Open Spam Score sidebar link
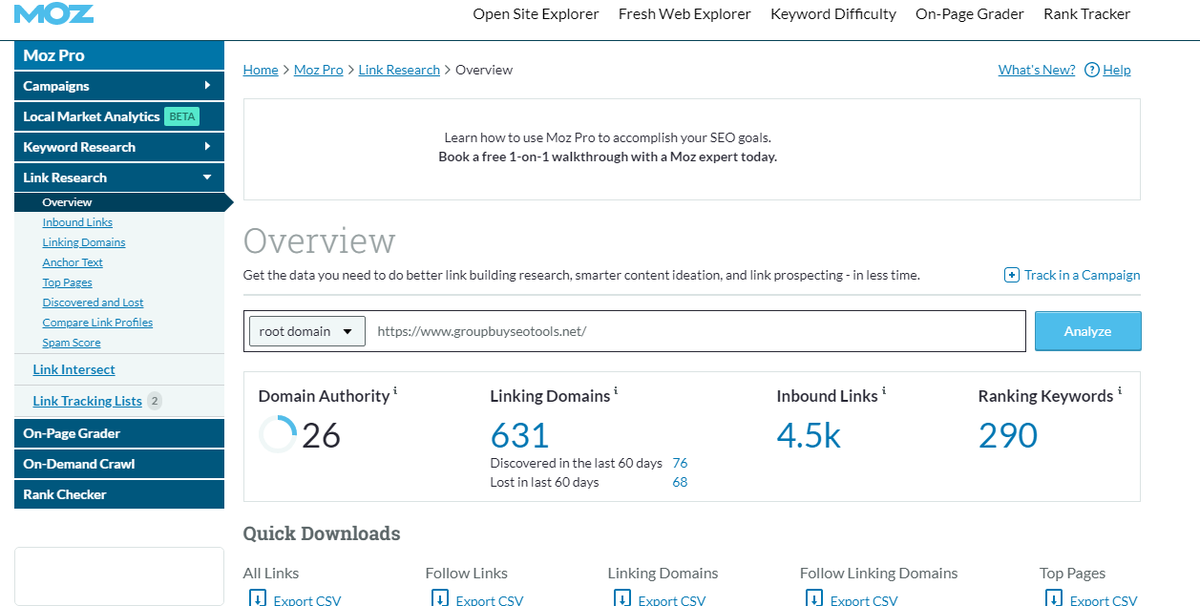The height and width of the screenshot is (606, 1200). 71,342
